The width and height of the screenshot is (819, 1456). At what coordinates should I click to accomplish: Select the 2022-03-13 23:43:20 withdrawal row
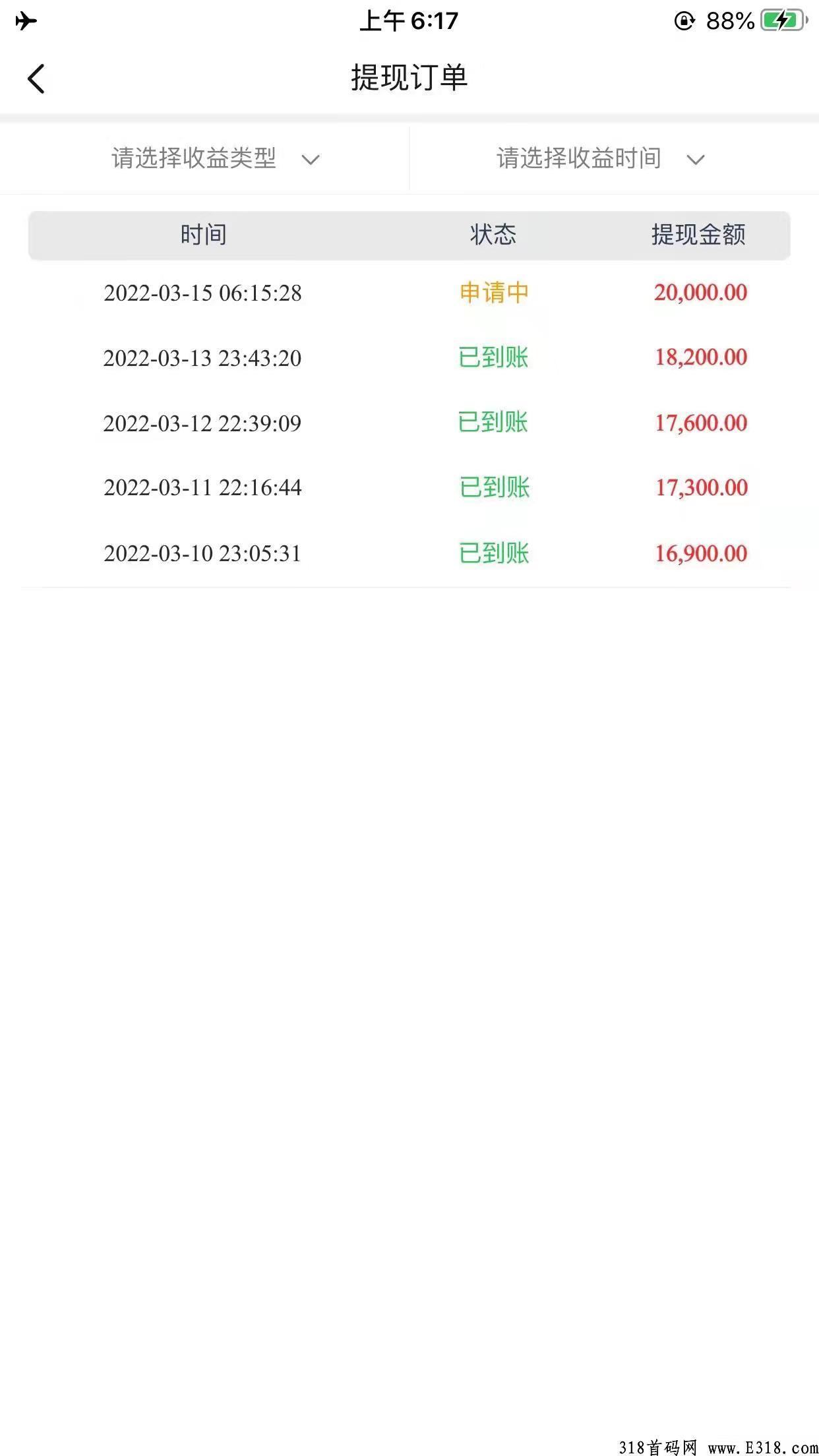tap(202, 358)
